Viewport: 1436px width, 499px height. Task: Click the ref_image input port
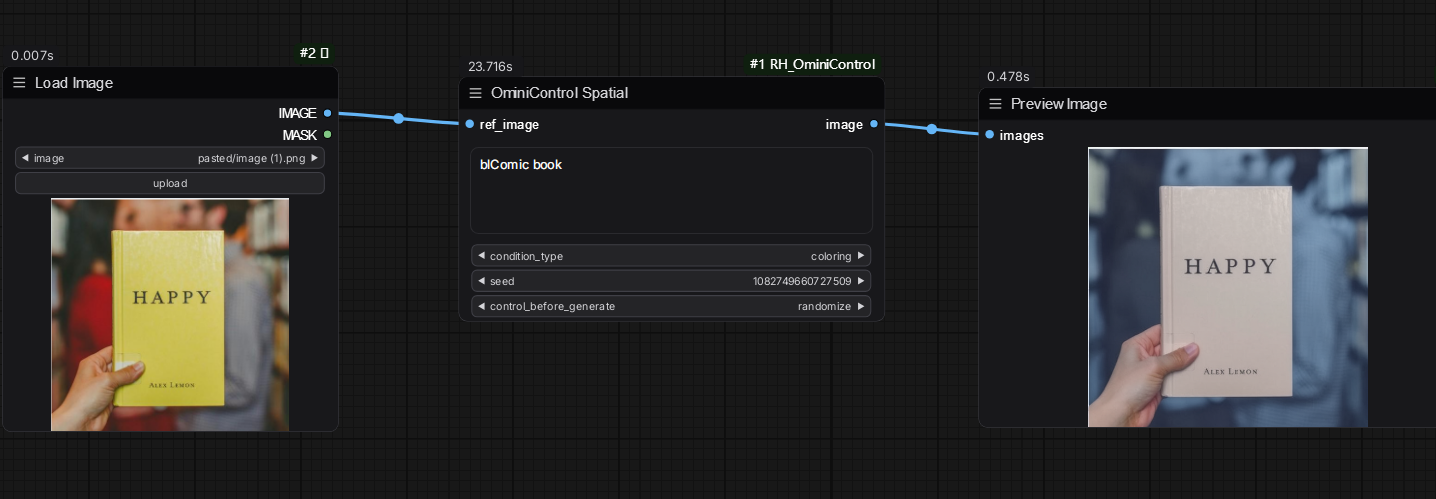[470, 124]
